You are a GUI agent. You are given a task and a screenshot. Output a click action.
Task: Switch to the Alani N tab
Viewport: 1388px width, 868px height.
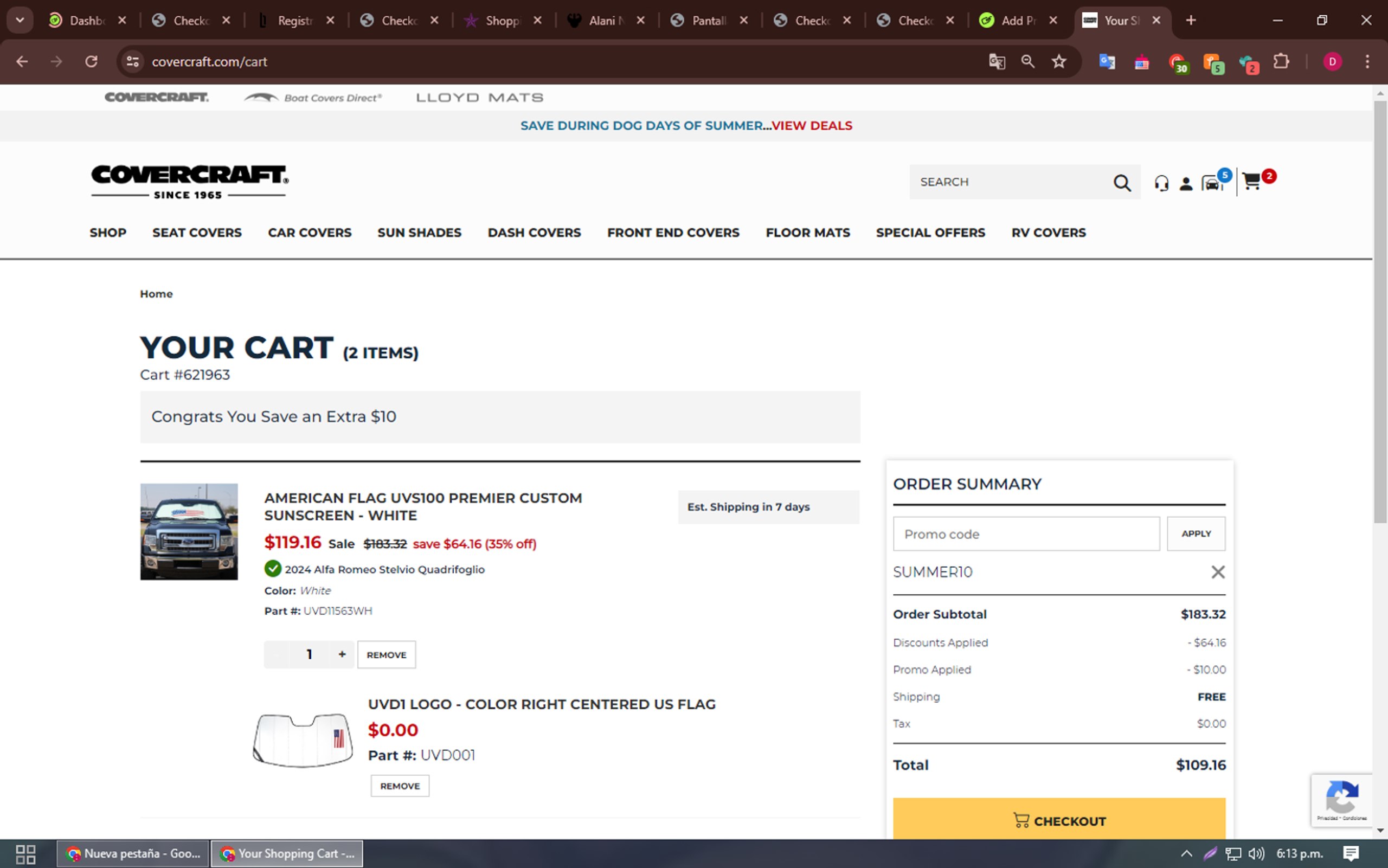click(x=606, y=21)
